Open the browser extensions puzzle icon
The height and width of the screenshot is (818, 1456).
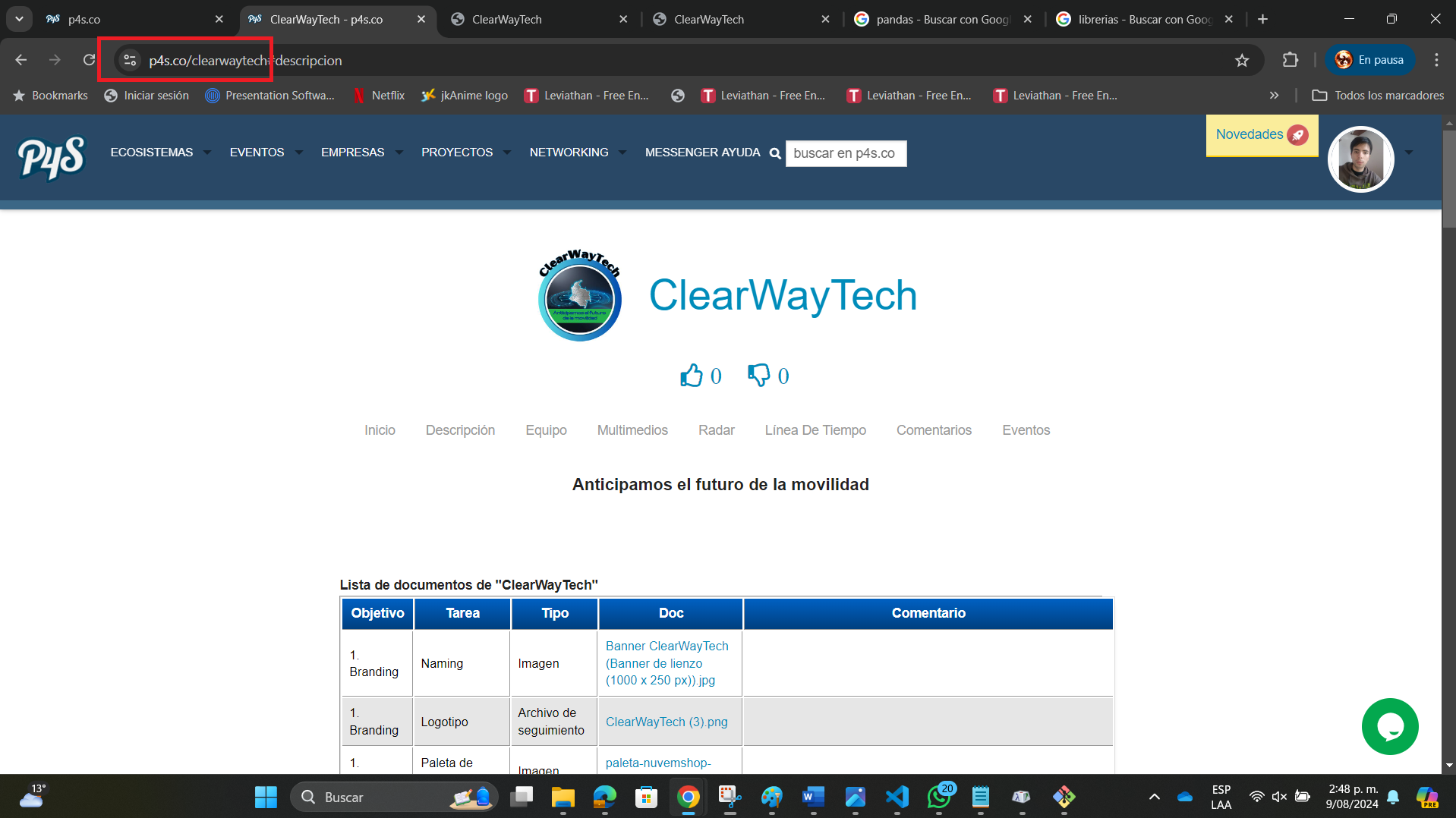(x=1290, y=60)
